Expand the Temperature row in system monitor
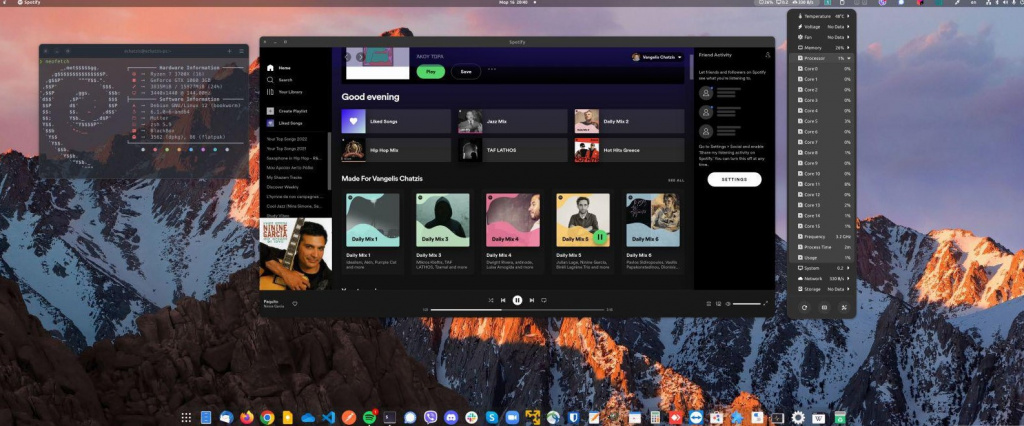 click(824, 17)
